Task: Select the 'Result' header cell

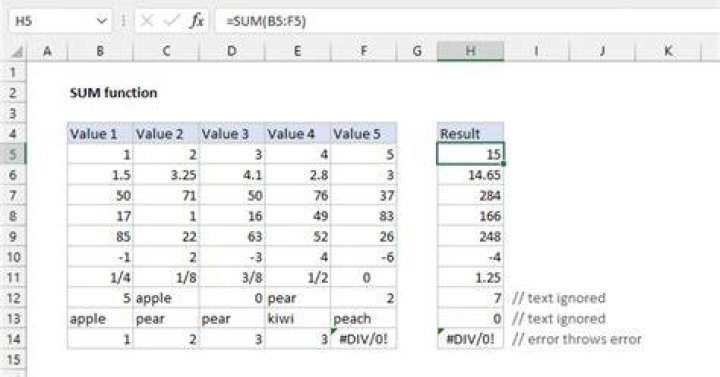Action: click(x=471, y=134)
